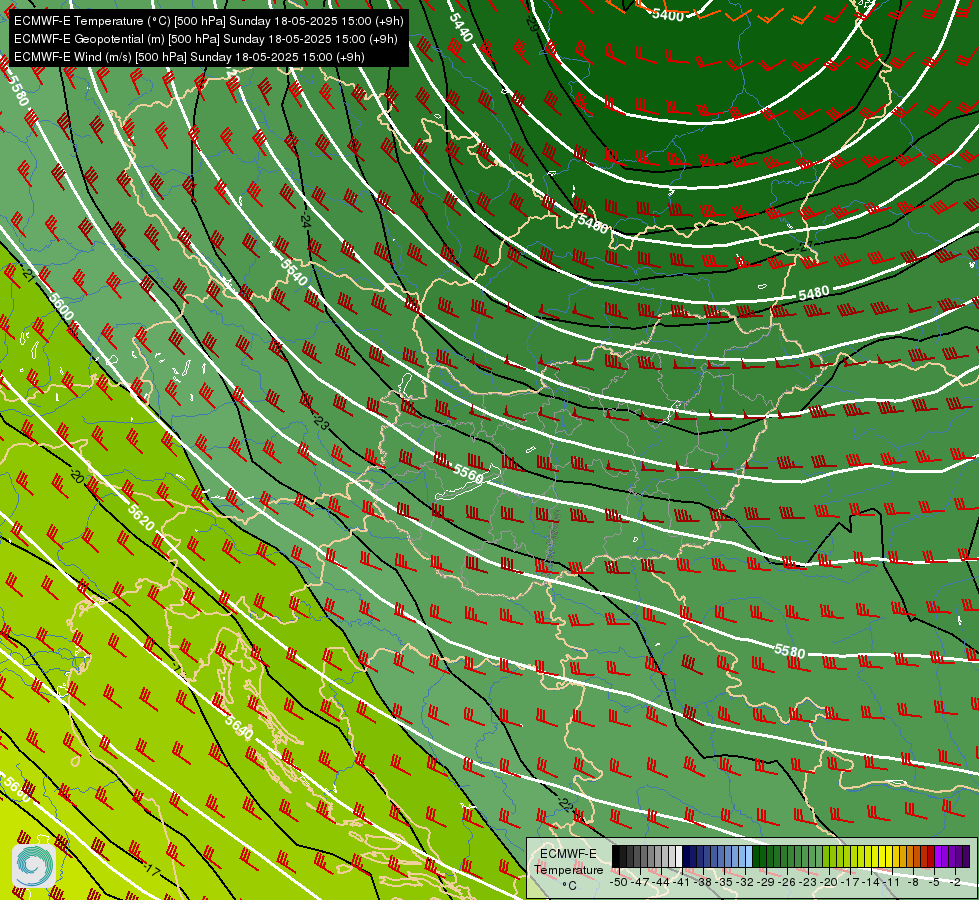Image resolution: width=979 pixels, height=900 pixels.
Task: Click the -44 legend value
Action: [x=662, y=882]
